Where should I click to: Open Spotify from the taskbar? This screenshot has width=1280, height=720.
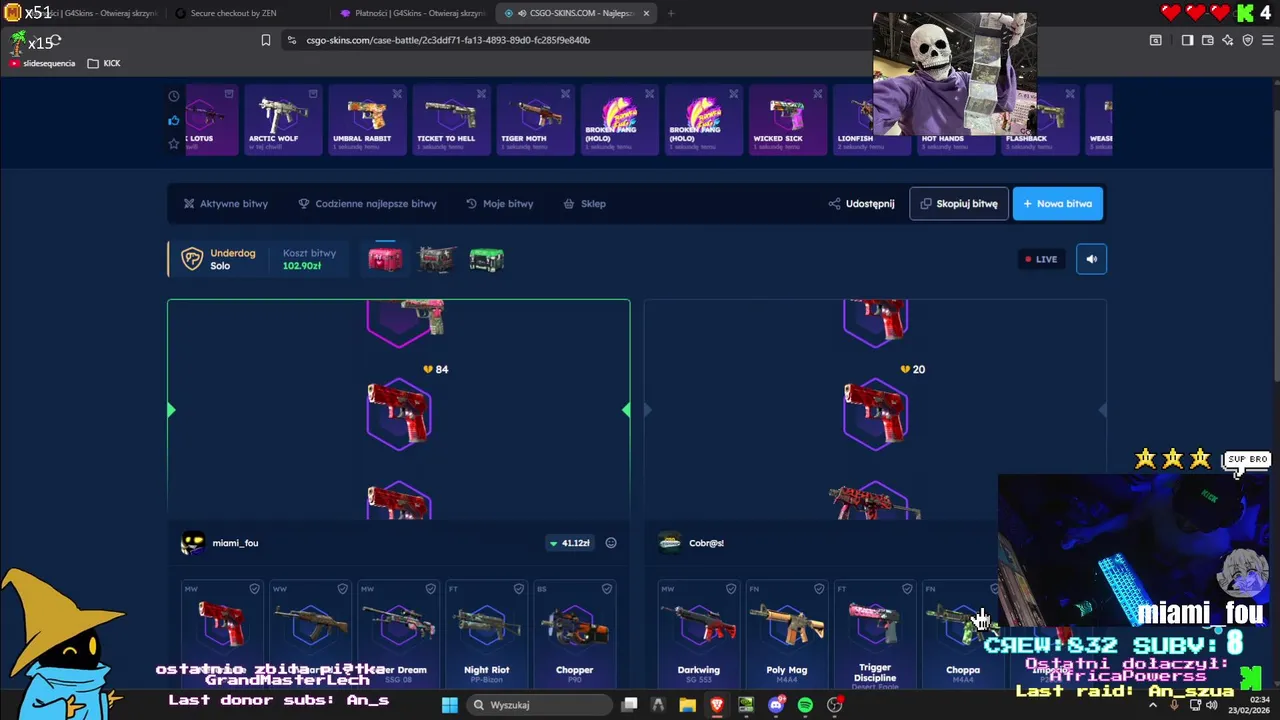point(805,705)
